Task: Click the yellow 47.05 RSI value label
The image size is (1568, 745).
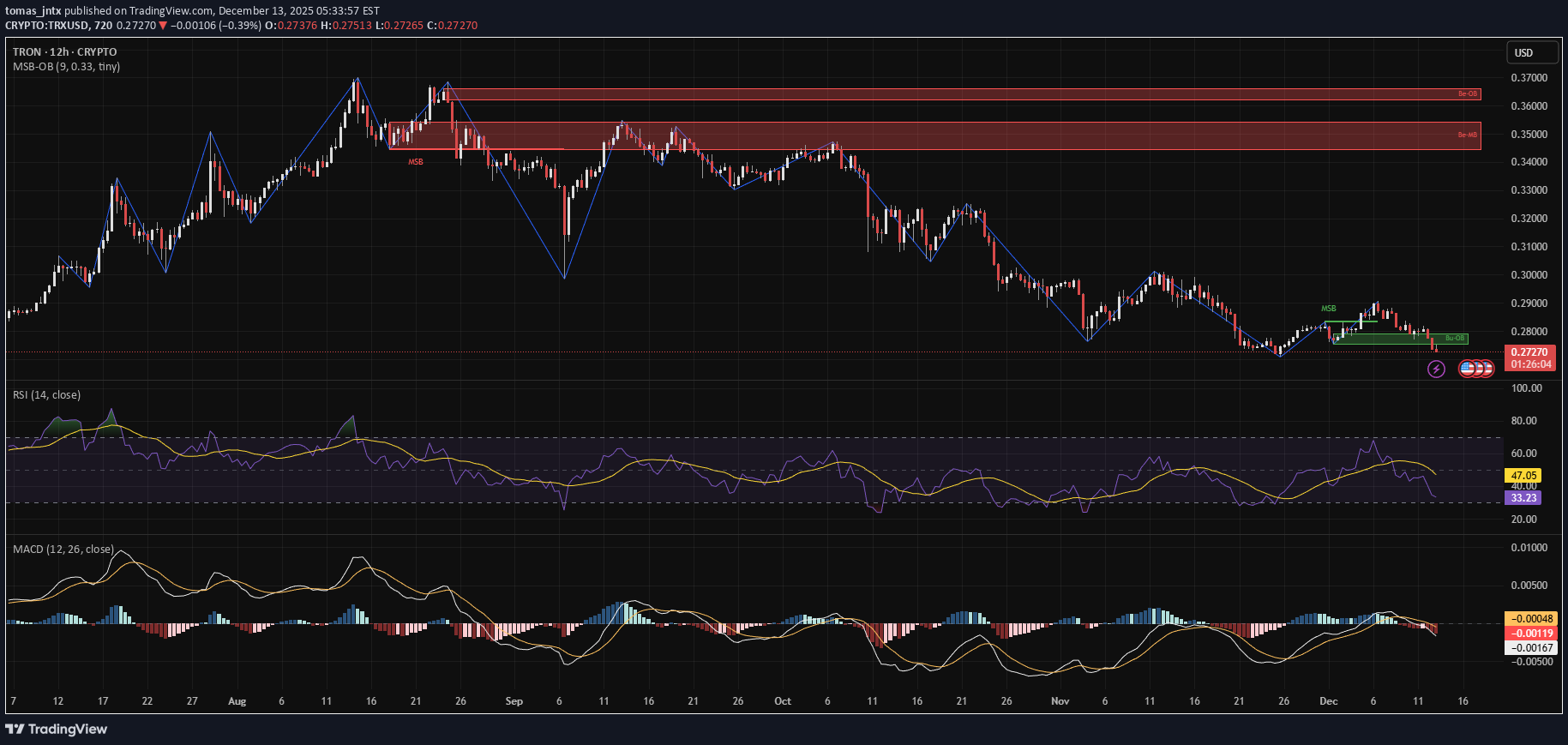Action: click(x=1523, y=476)
